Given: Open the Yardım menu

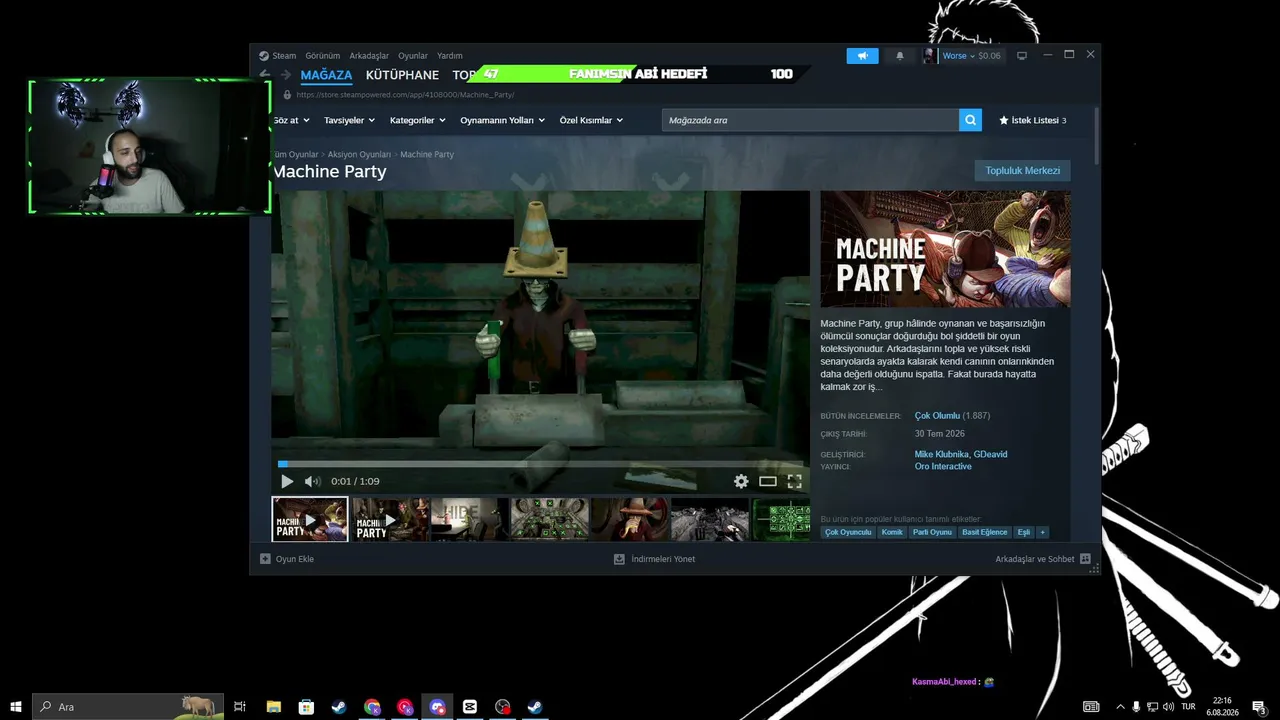Looking at the screenshot, I should pyautogui.click(x=450, y=56).
